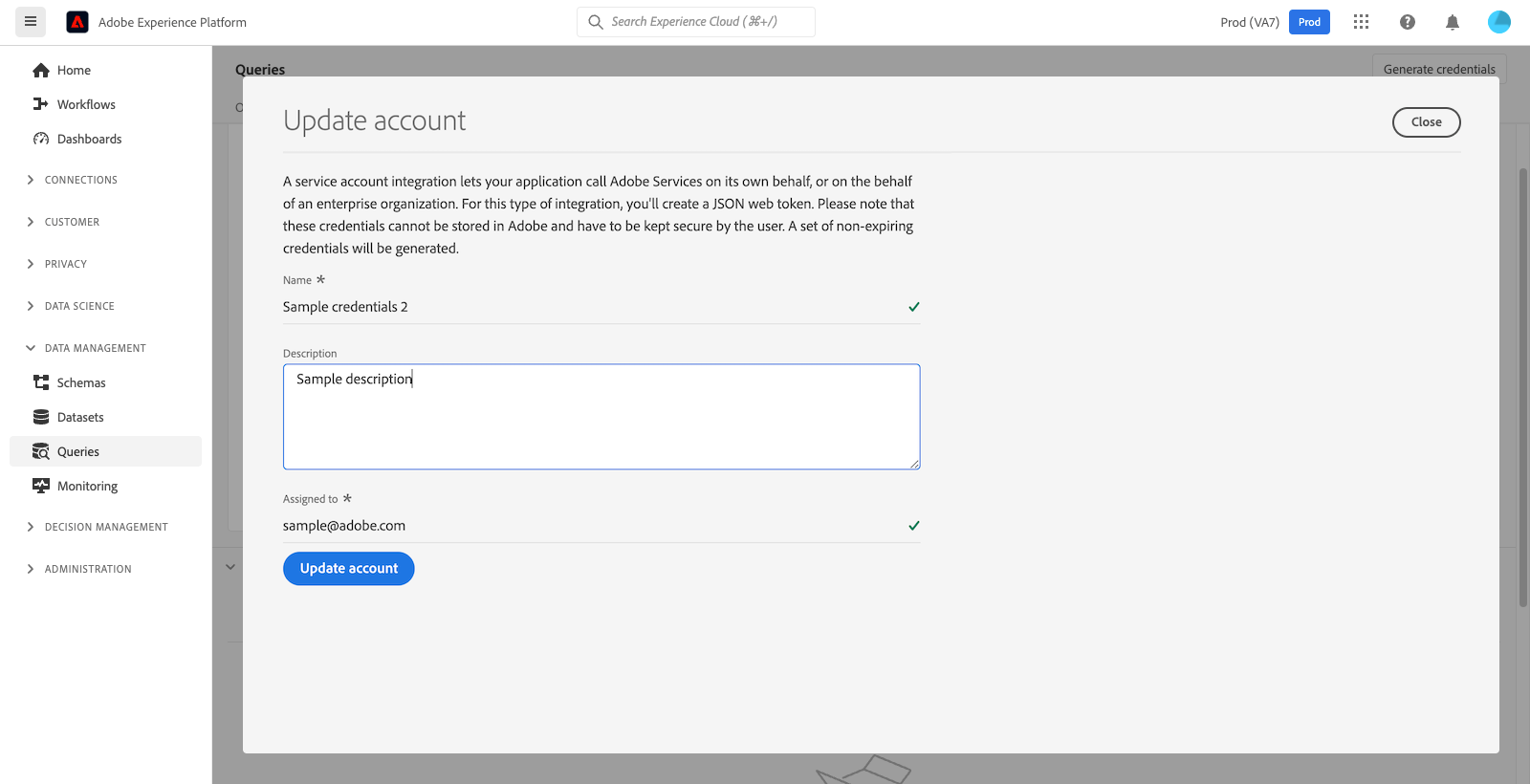The height and width of the screenshot is (784, 1530).
Task: Focus the Search Experience Cloud field
Action: (696, 22)
